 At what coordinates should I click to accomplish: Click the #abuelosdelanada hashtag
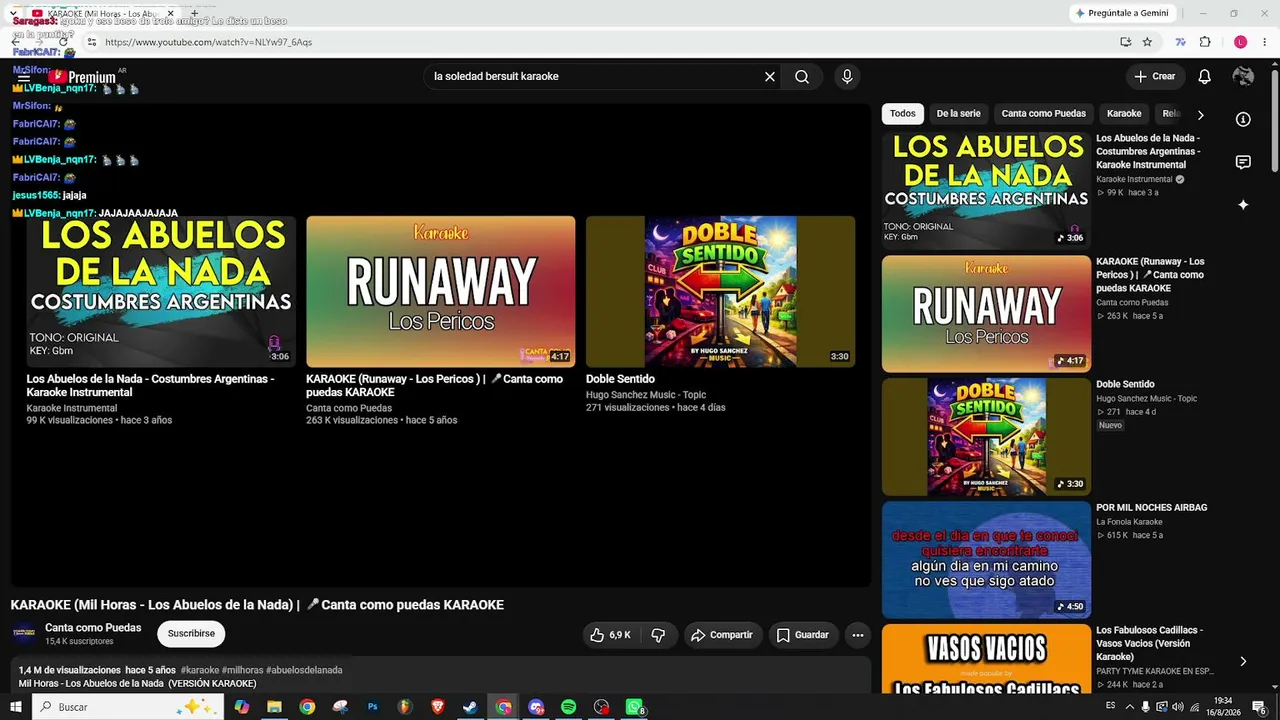[304, 670]
